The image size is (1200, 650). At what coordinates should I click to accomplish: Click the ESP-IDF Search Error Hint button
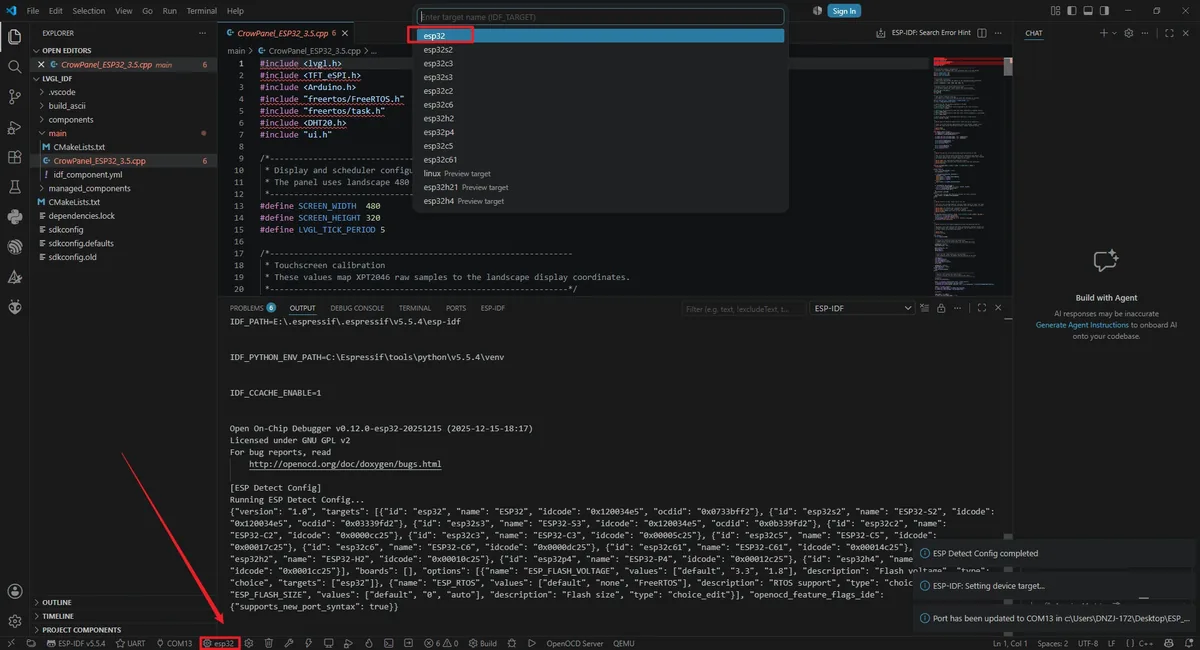pos(931,33)
